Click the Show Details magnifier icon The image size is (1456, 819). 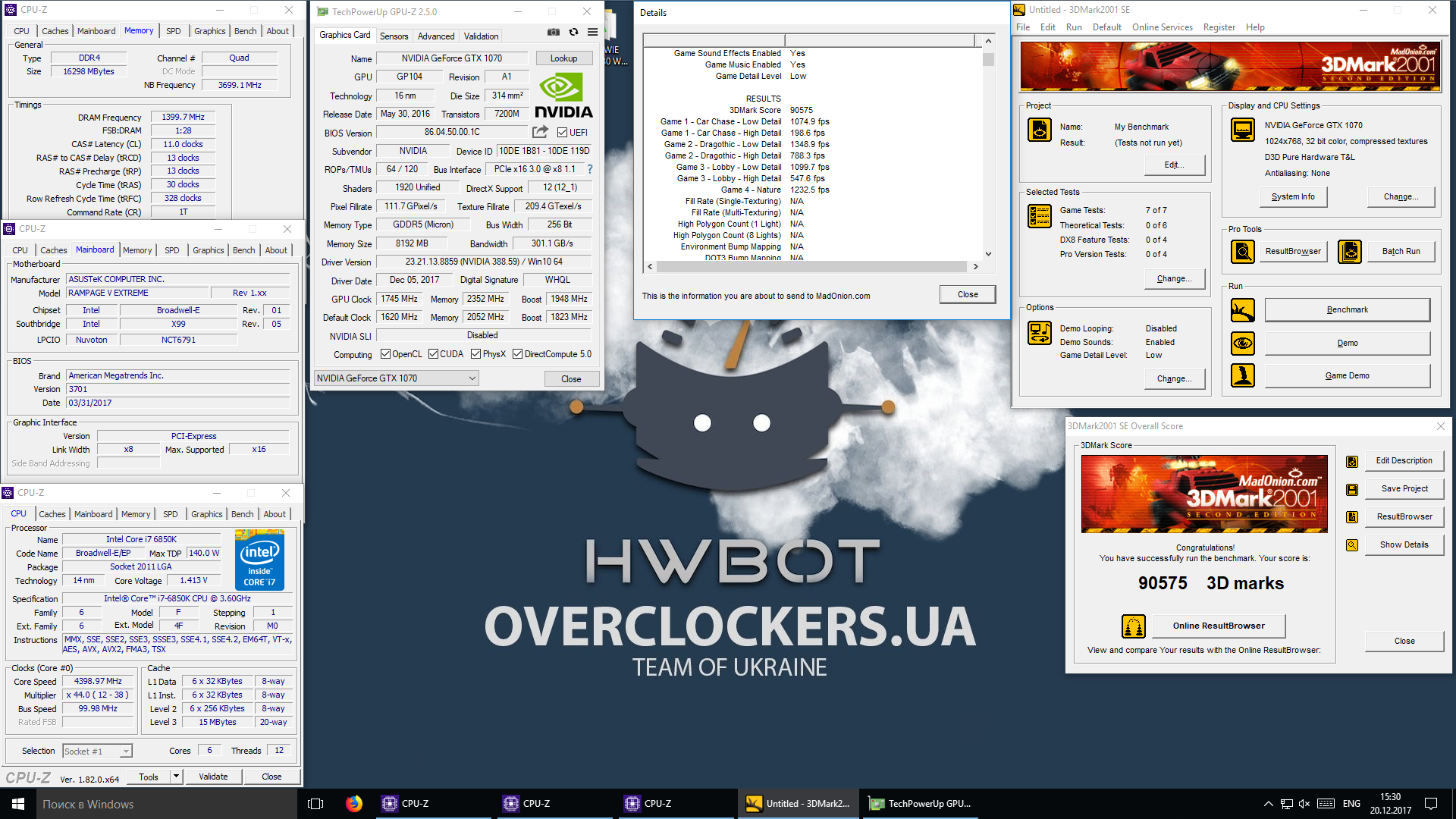(x=1351, y=545)
